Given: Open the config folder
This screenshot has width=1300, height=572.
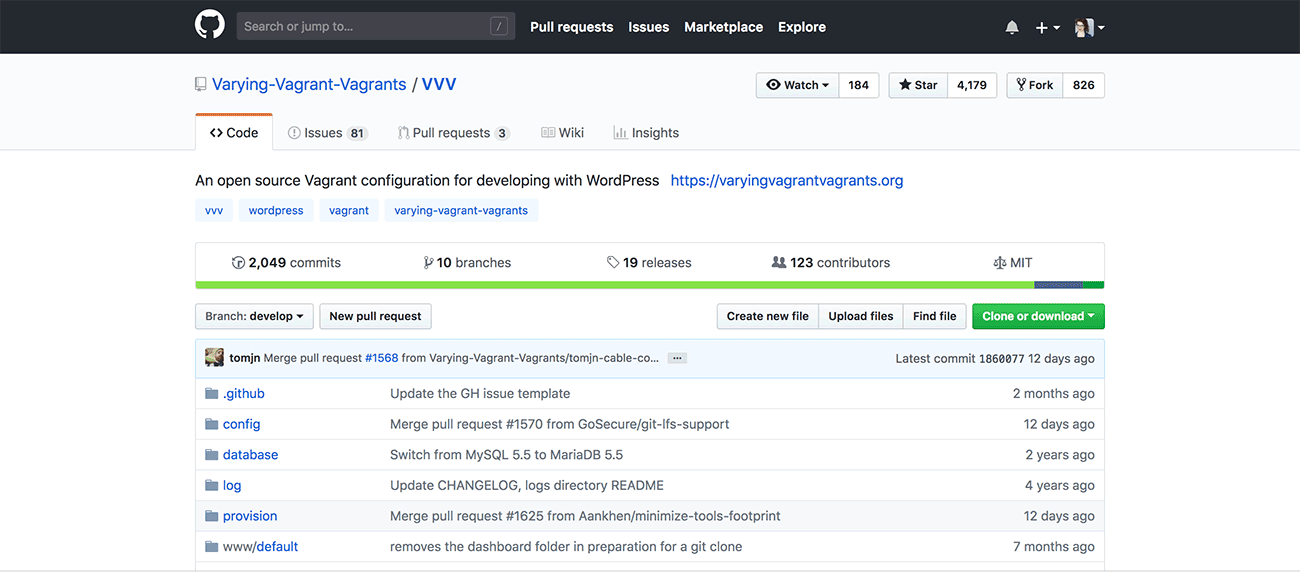Looking at the screenshot, I should [242, 424].
